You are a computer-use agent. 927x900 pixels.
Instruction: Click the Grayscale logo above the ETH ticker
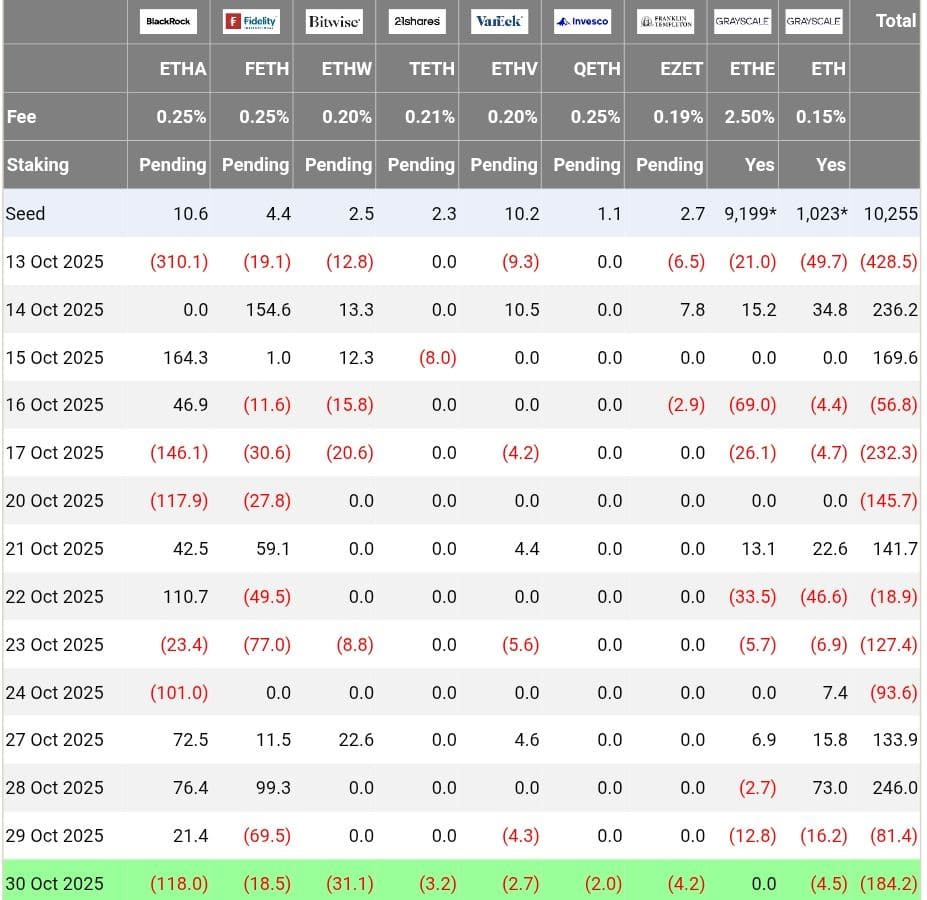(813, 21)
